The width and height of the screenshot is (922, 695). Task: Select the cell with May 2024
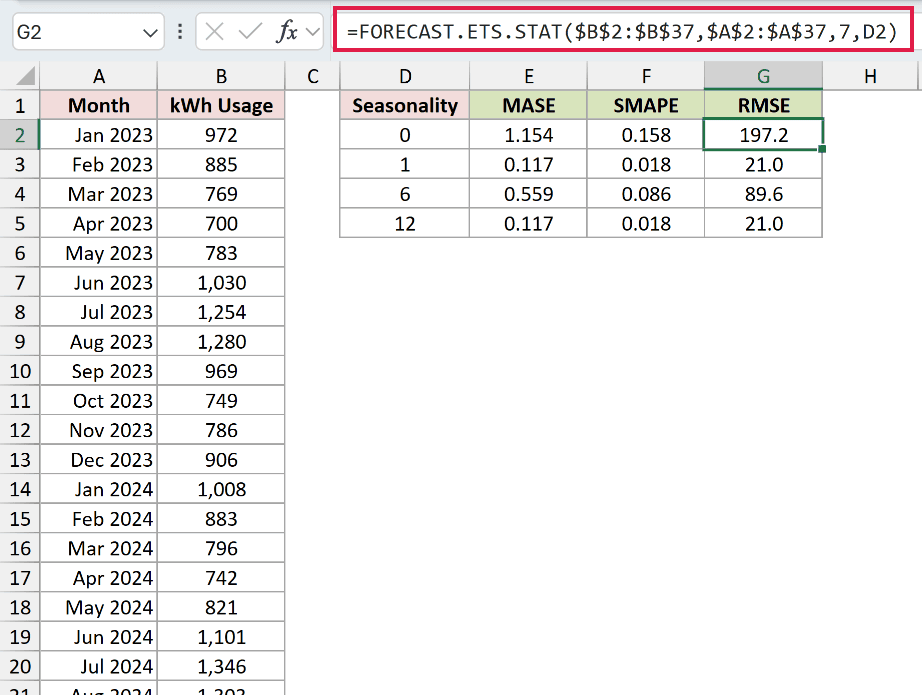click(x=99, y=607)
